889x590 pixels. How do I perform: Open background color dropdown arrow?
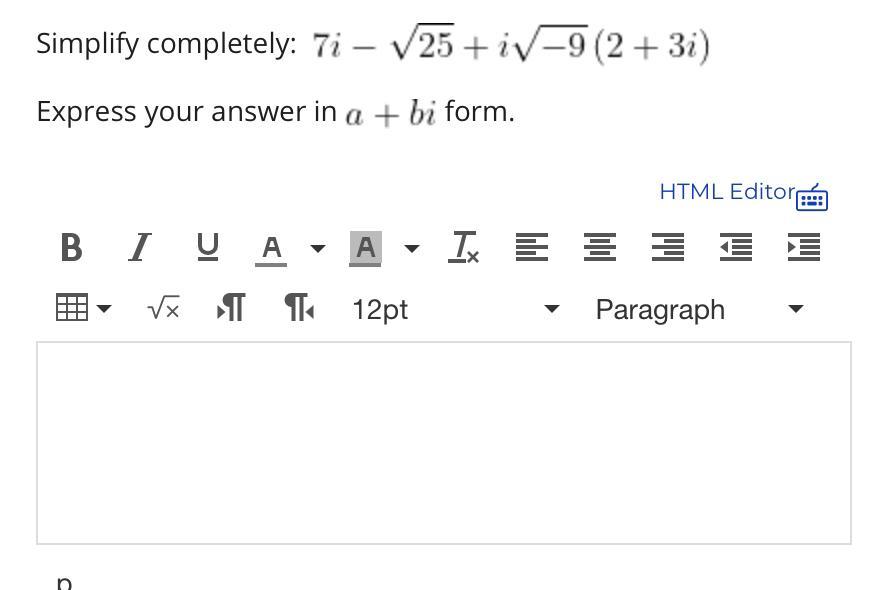click(411, 248)
